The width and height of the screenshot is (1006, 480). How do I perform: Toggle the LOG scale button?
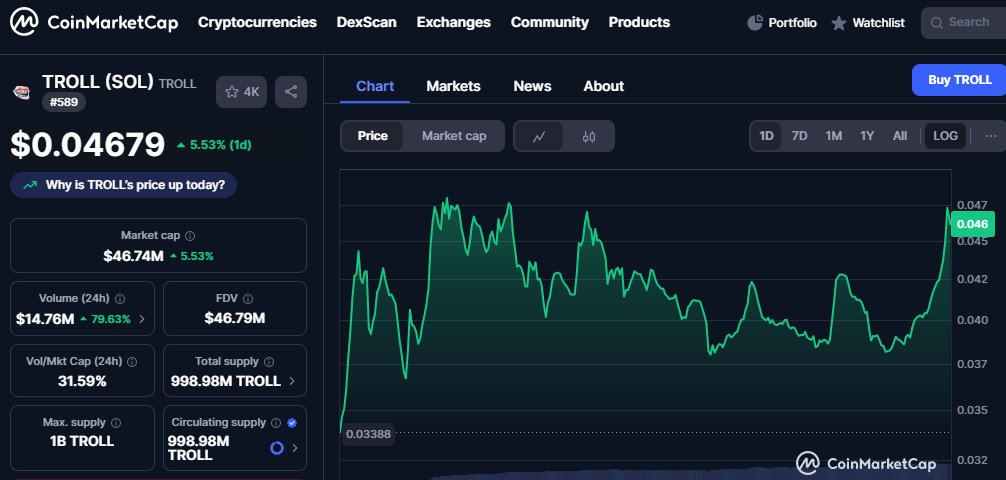pyautogui.click(x=945, y=136)
